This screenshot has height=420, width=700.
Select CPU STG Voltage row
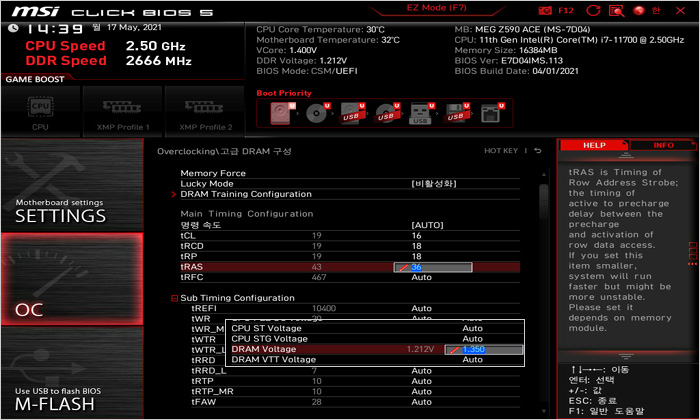tap(375, 339)
